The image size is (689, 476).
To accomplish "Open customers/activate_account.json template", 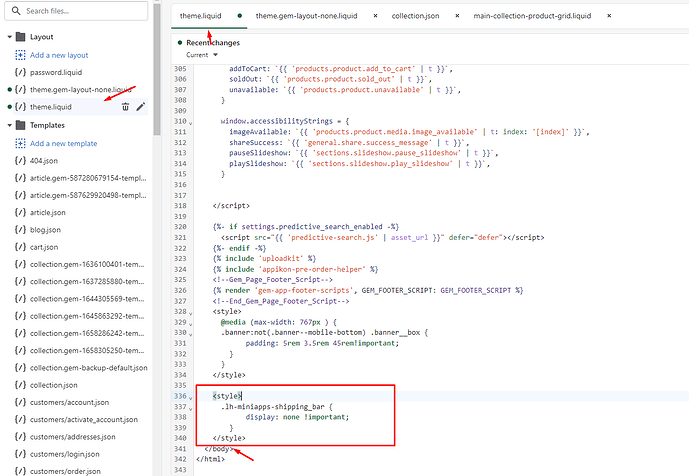I will tap(83, 419).
